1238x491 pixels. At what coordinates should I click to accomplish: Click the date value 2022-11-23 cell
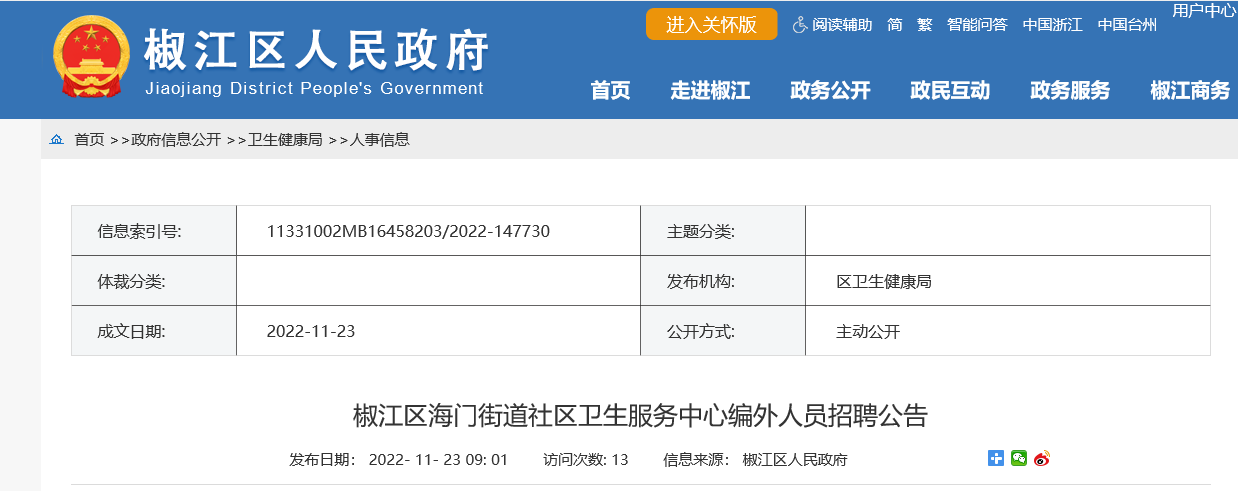pyautogui.click(x=438, y=331)
